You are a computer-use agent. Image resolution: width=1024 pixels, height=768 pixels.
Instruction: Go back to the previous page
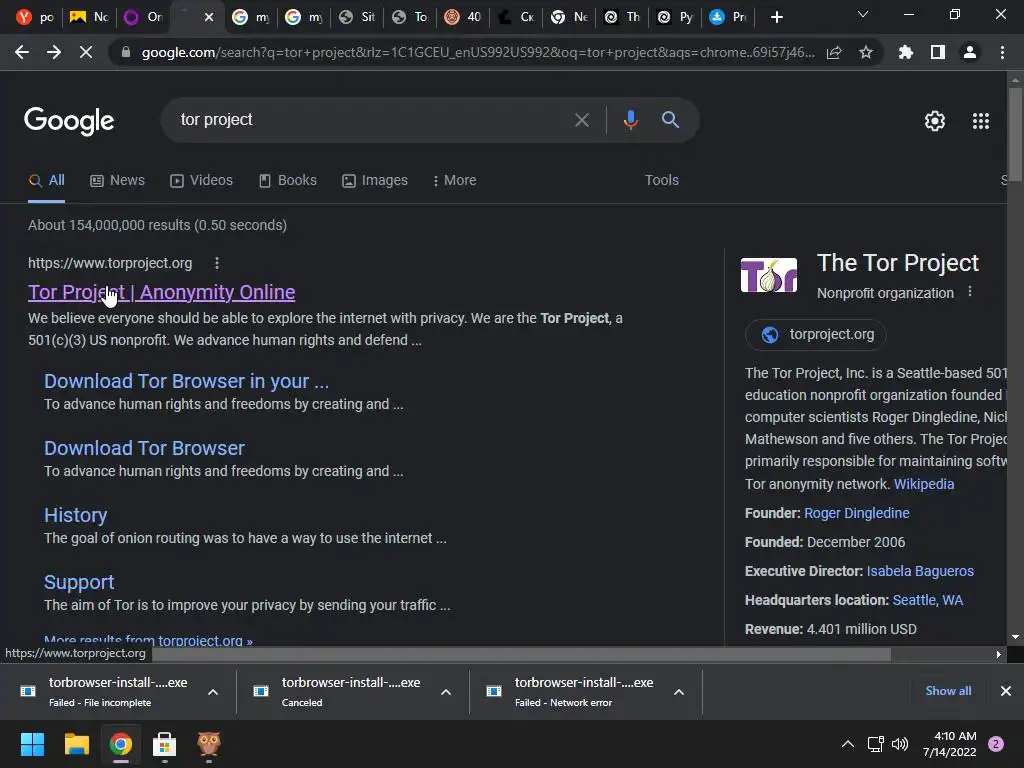click(22, 52)
